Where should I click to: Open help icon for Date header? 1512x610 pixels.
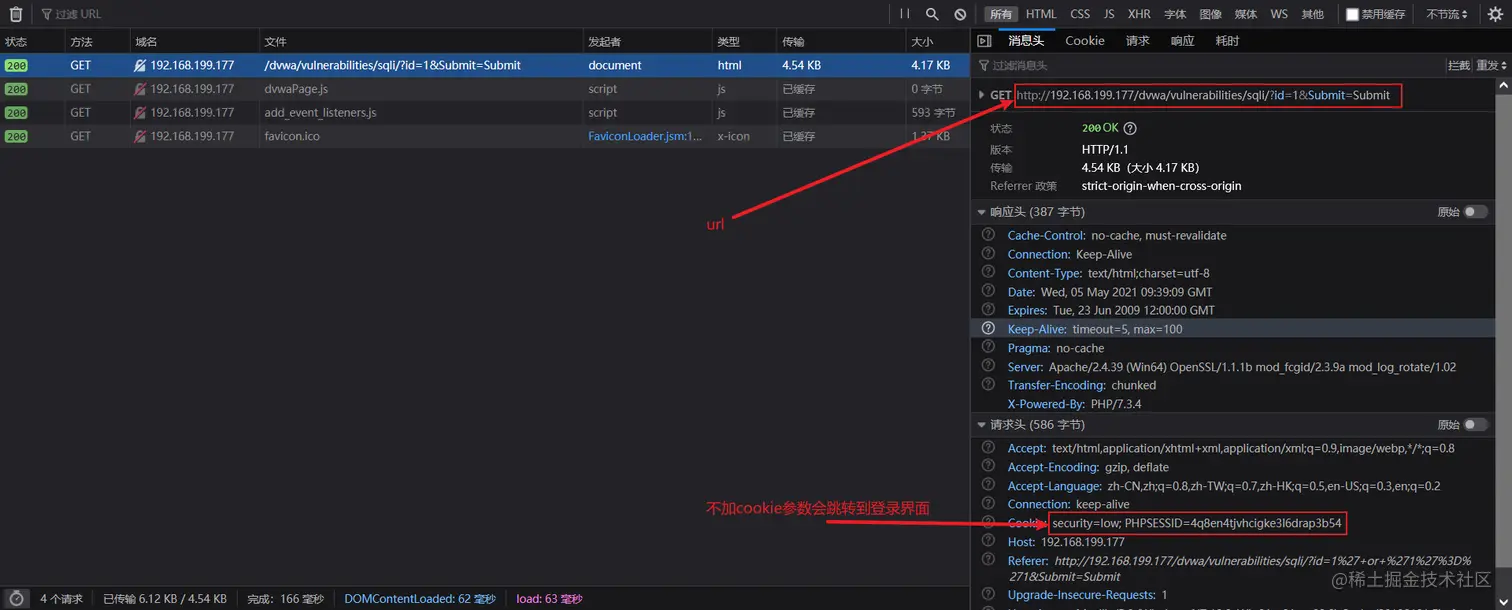pyautogui.click(x=988, y=291)
